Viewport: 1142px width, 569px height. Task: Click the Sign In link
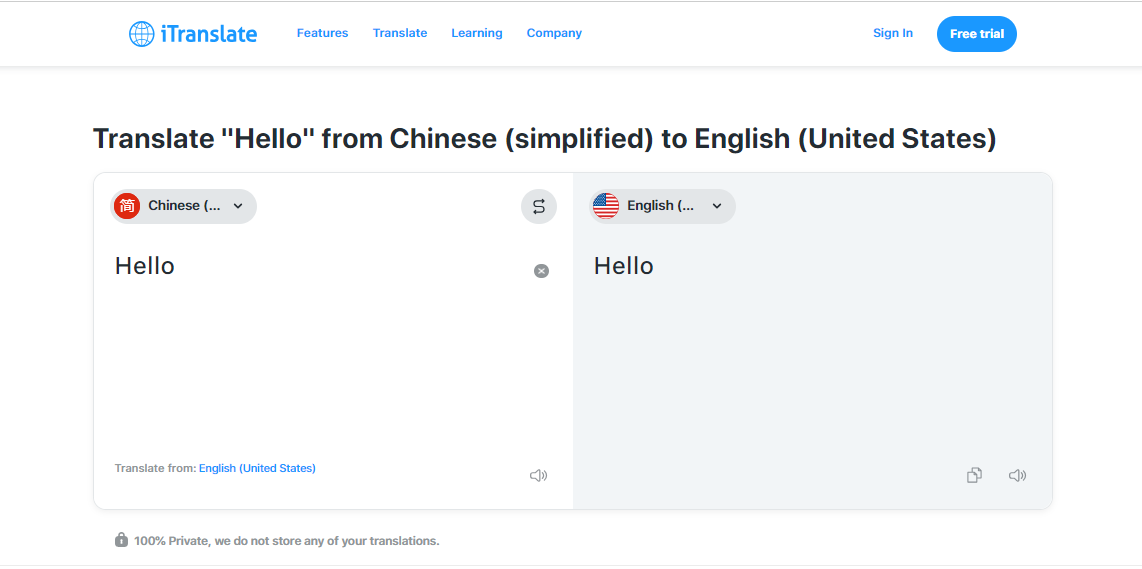click(x=893, y=34)
